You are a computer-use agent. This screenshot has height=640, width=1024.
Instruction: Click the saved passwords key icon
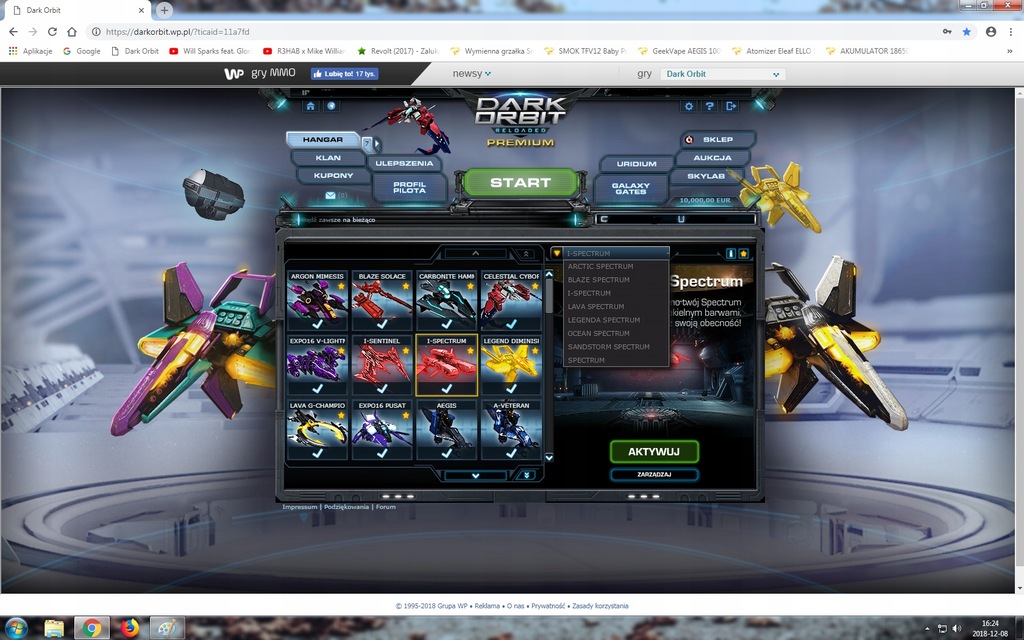click(947, 31)
